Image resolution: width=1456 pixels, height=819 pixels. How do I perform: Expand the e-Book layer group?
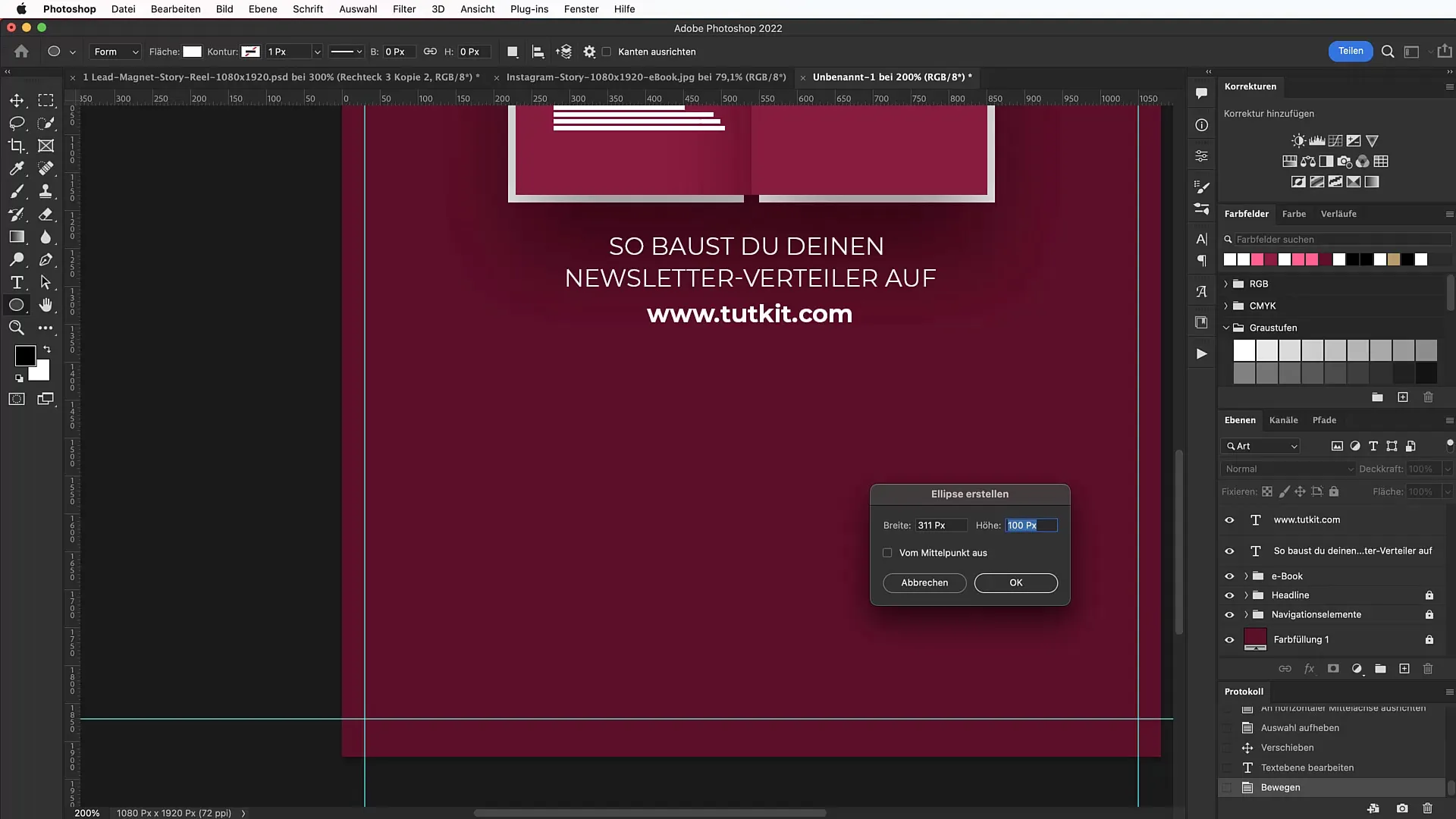click(1246, 576)
